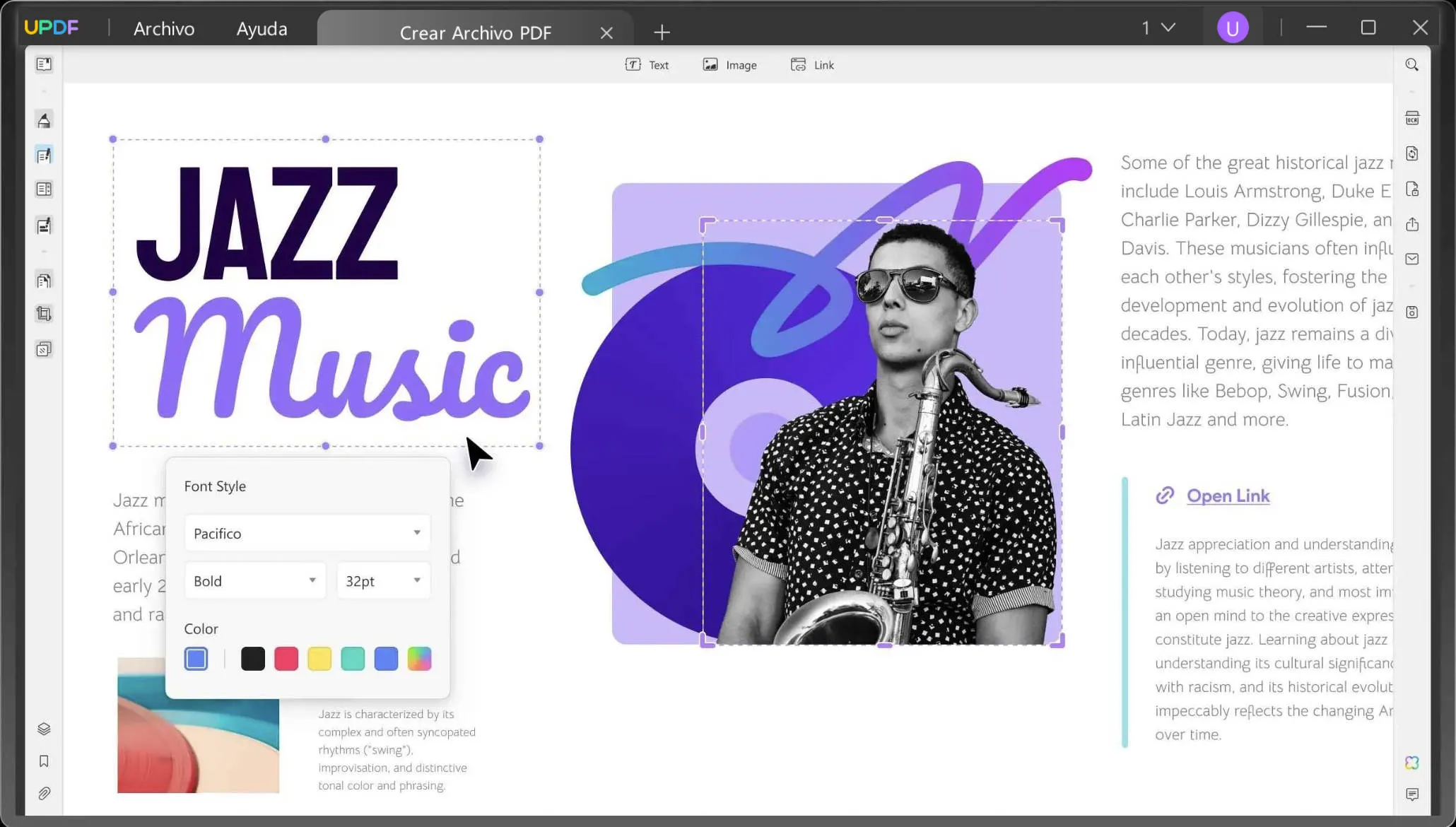The image size is (1456, 827).
Task: Click the Jazz Music title text element
Action: click(x=325, y=290)
